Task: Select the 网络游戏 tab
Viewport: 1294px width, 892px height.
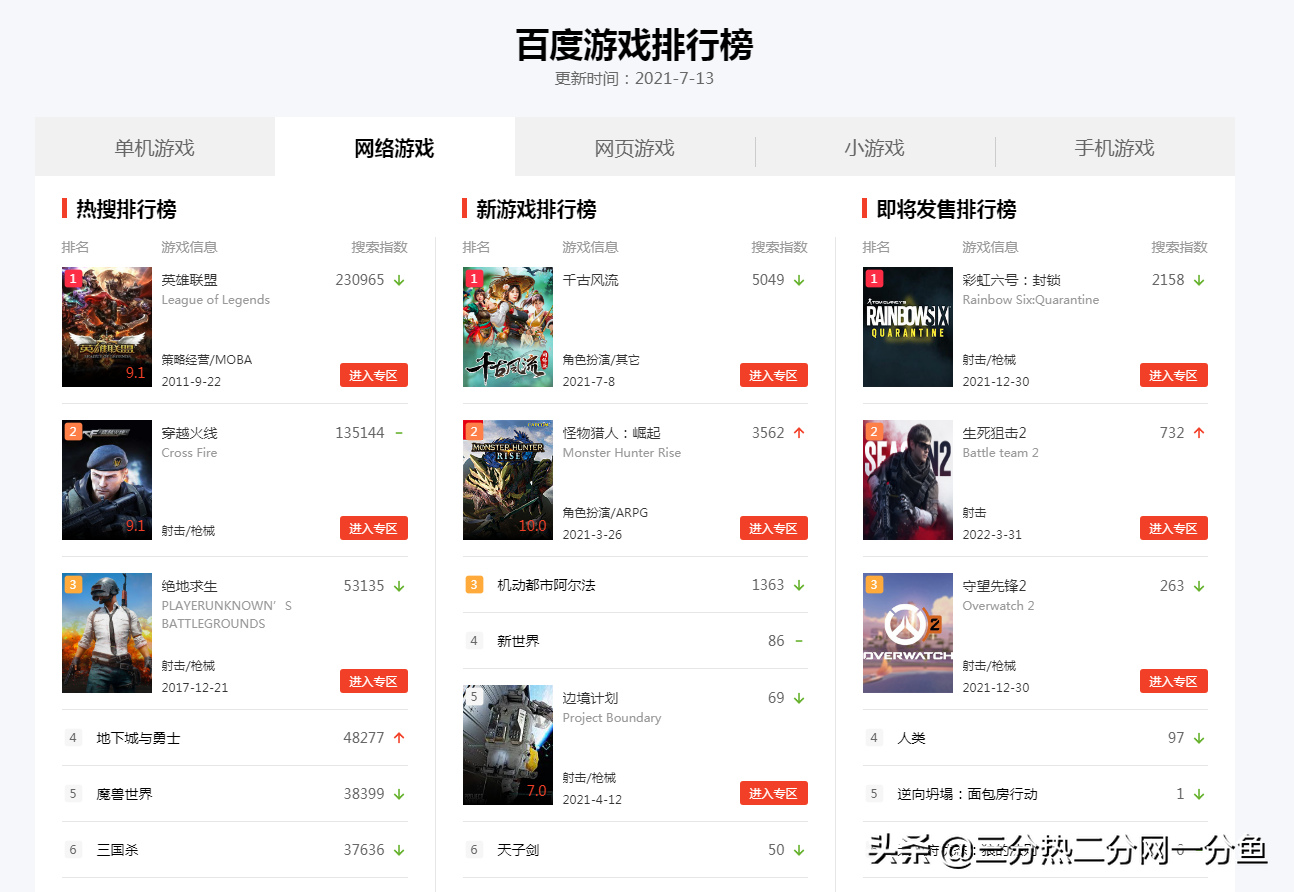Action: 395,148
